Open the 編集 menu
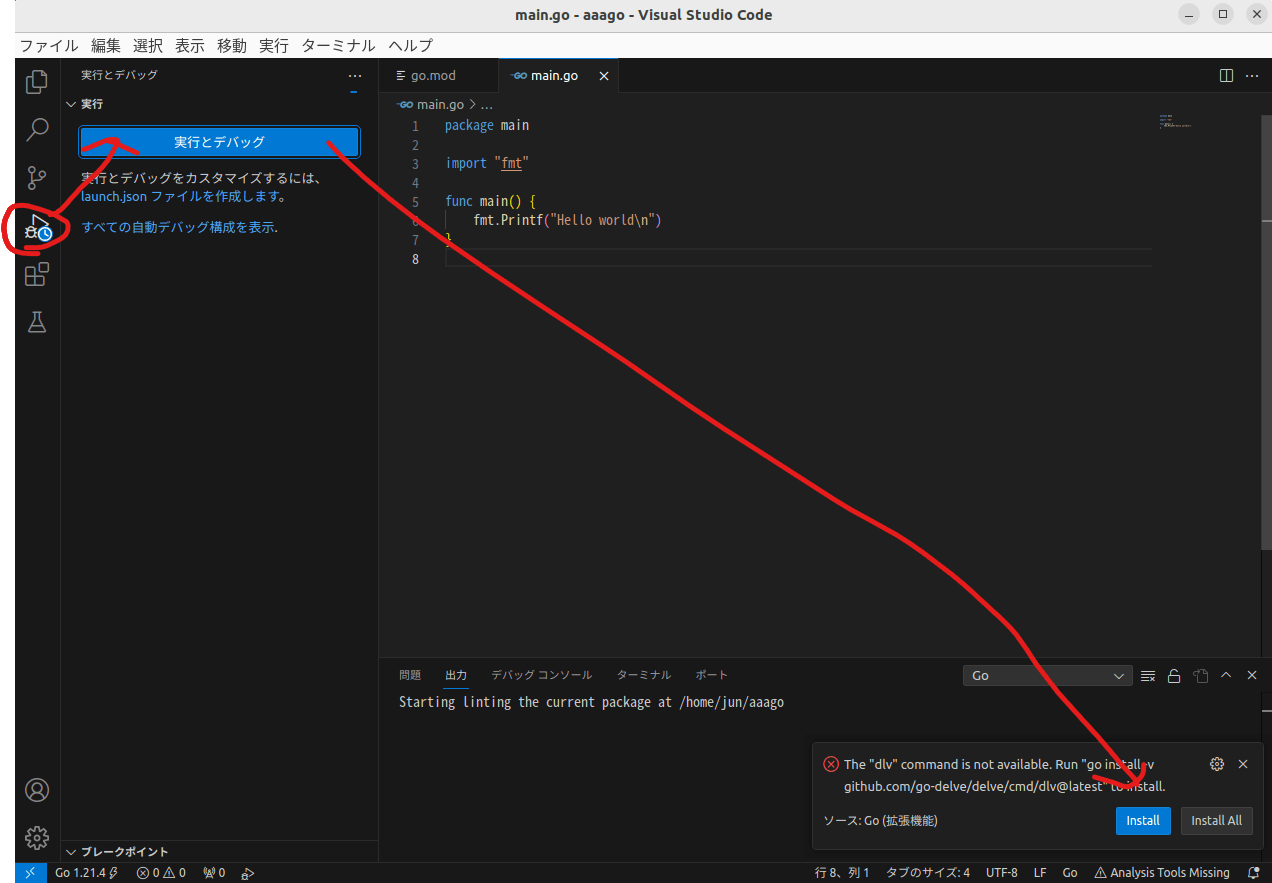1272x883 pixels. (x=106, y=45)
